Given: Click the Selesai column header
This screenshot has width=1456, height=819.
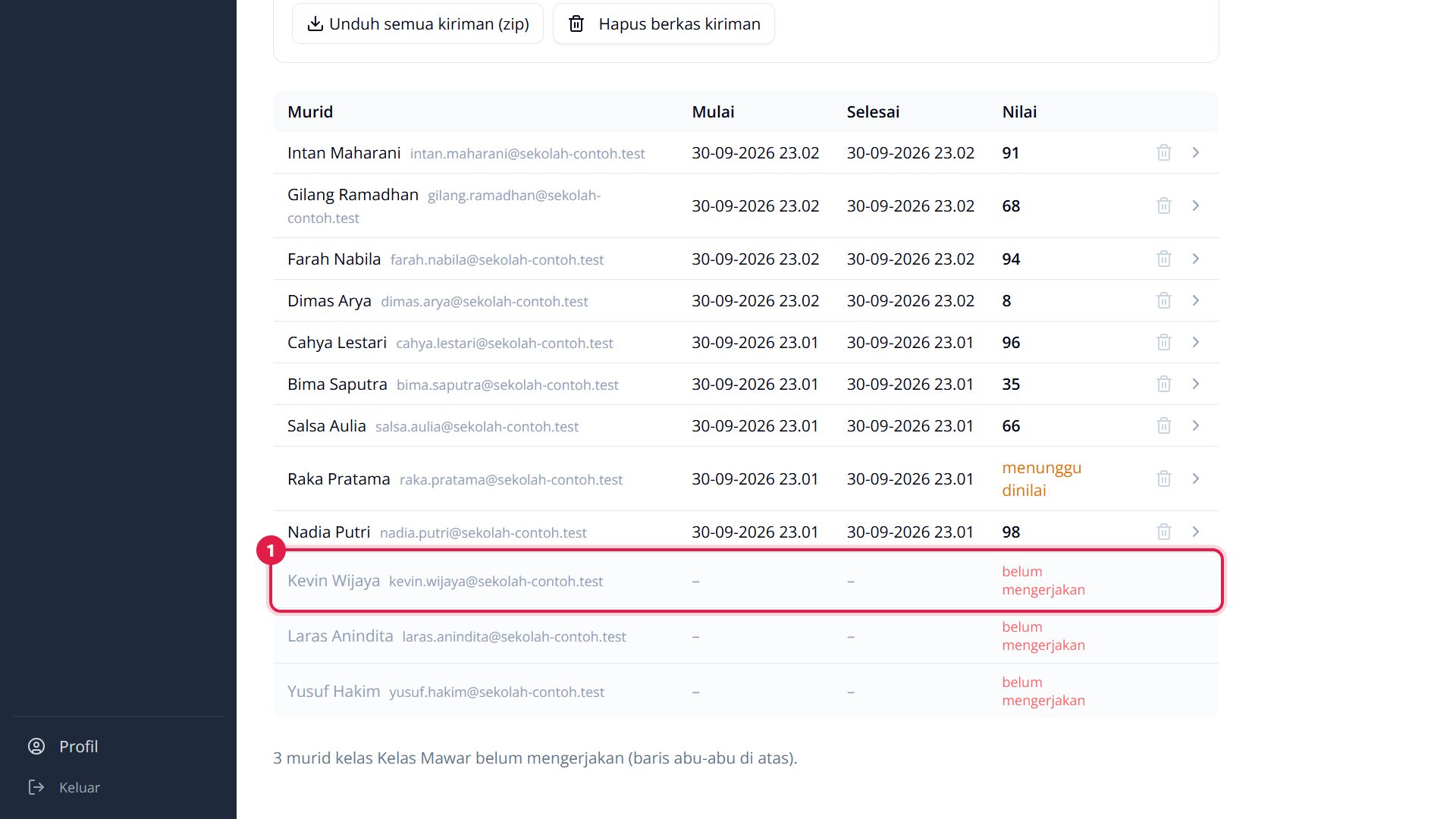Looking at the screenshot, I should point(873,111).
